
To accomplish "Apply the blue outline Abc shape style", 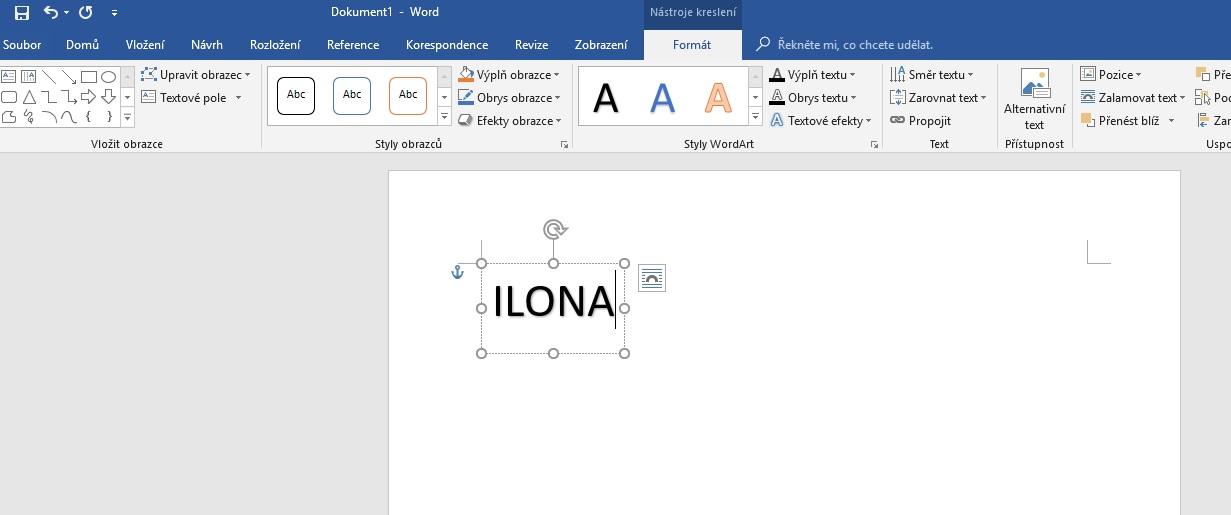I will click(x=352, y=96).
